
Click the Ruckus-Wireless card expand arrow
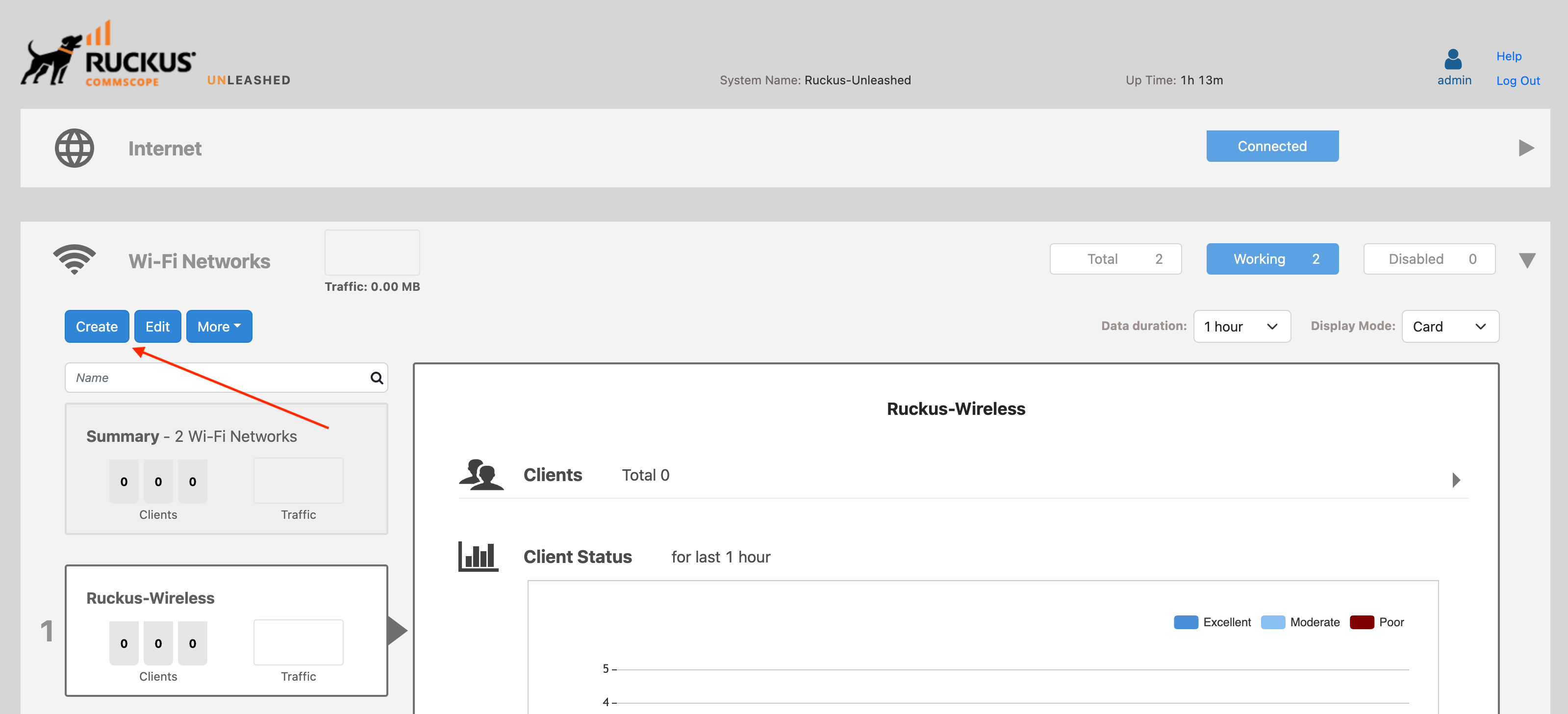coord(396,630)
